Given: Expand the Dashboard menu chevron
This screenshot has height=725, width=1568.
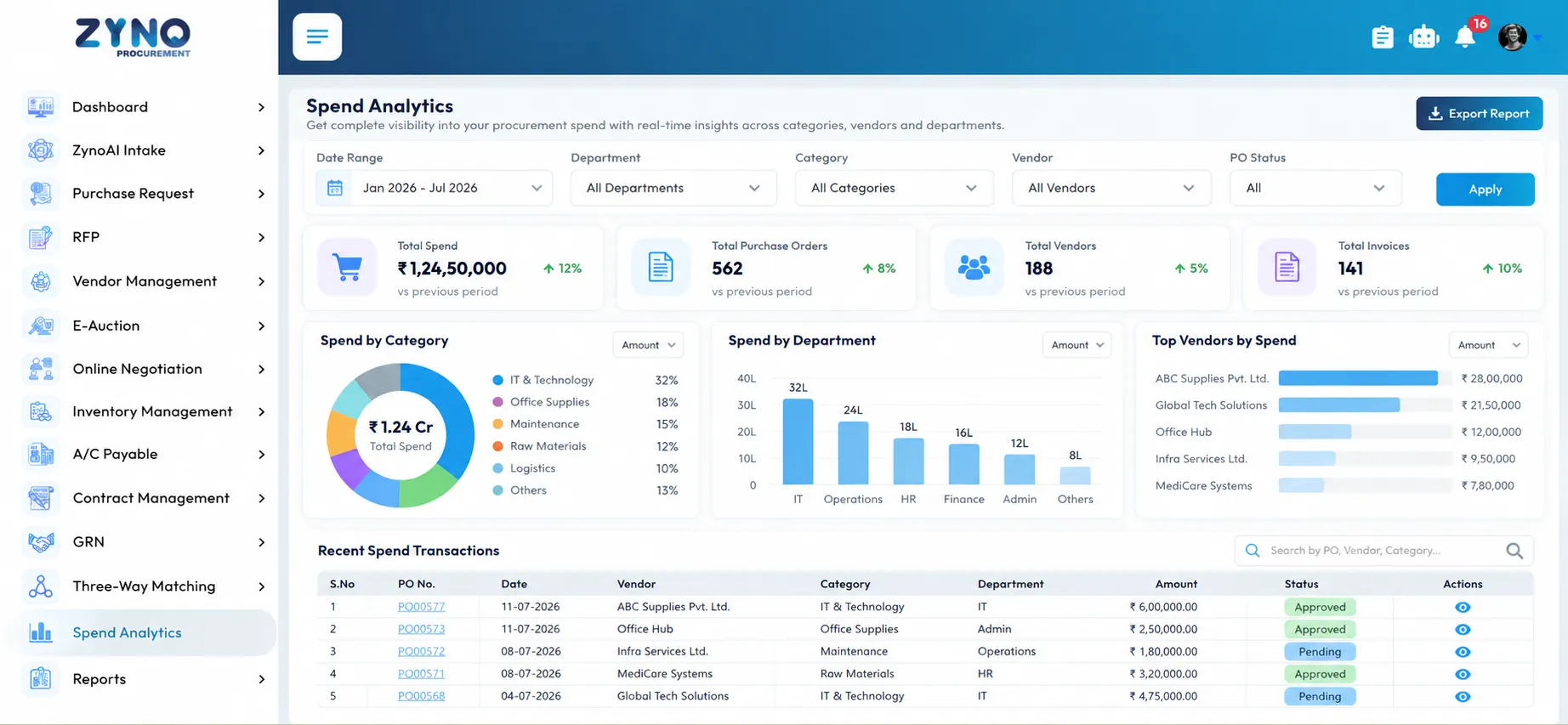Looking at the screenshot, I should pos(261,107).
